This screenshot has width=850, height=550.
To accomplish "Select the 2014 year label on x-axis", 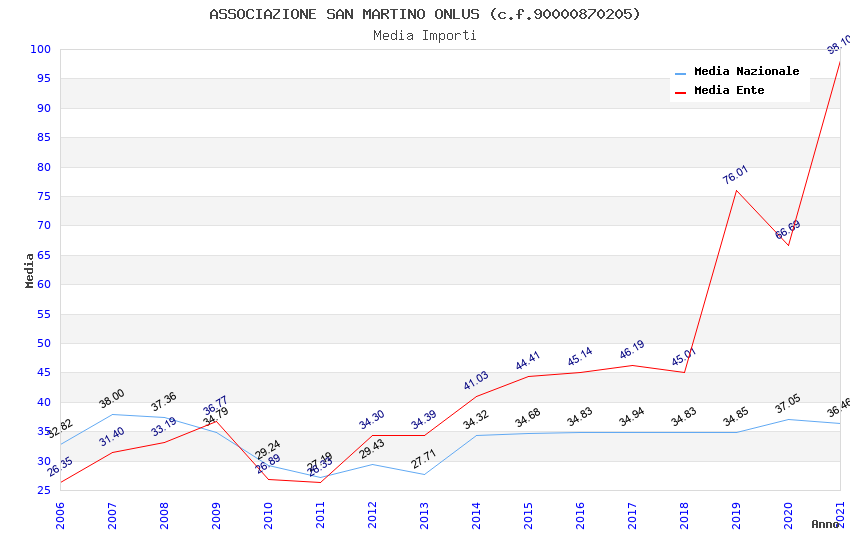I will click(476, 515).
